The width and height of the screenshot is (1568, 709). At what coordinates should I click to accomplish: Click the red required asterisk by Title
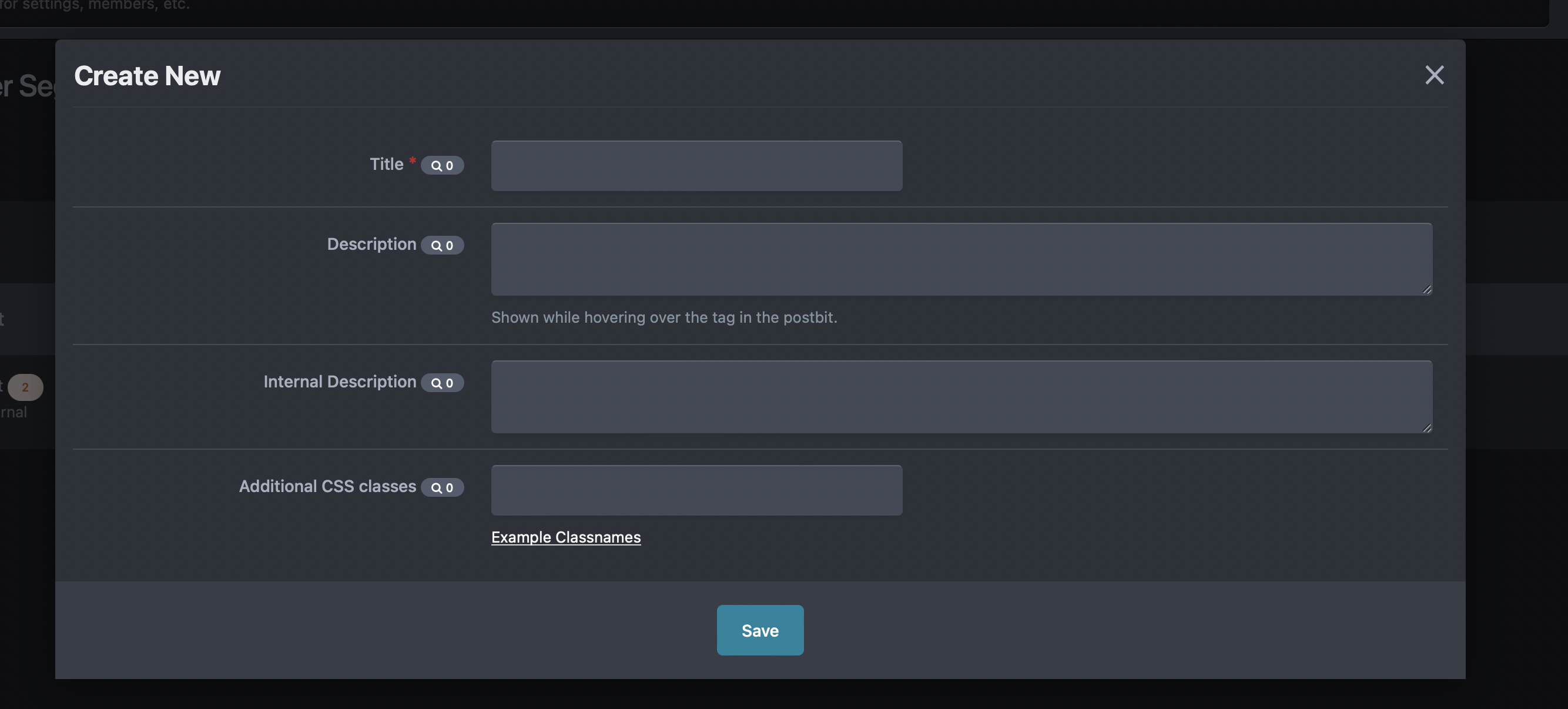pos(412,161)
